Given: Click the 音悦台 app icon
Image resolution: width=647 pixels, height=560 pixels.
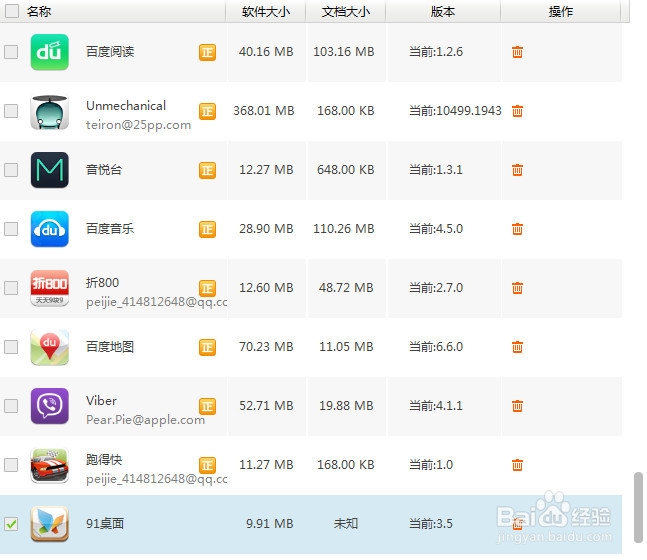Looking at the screenshot, I should (x=50, y=170).
